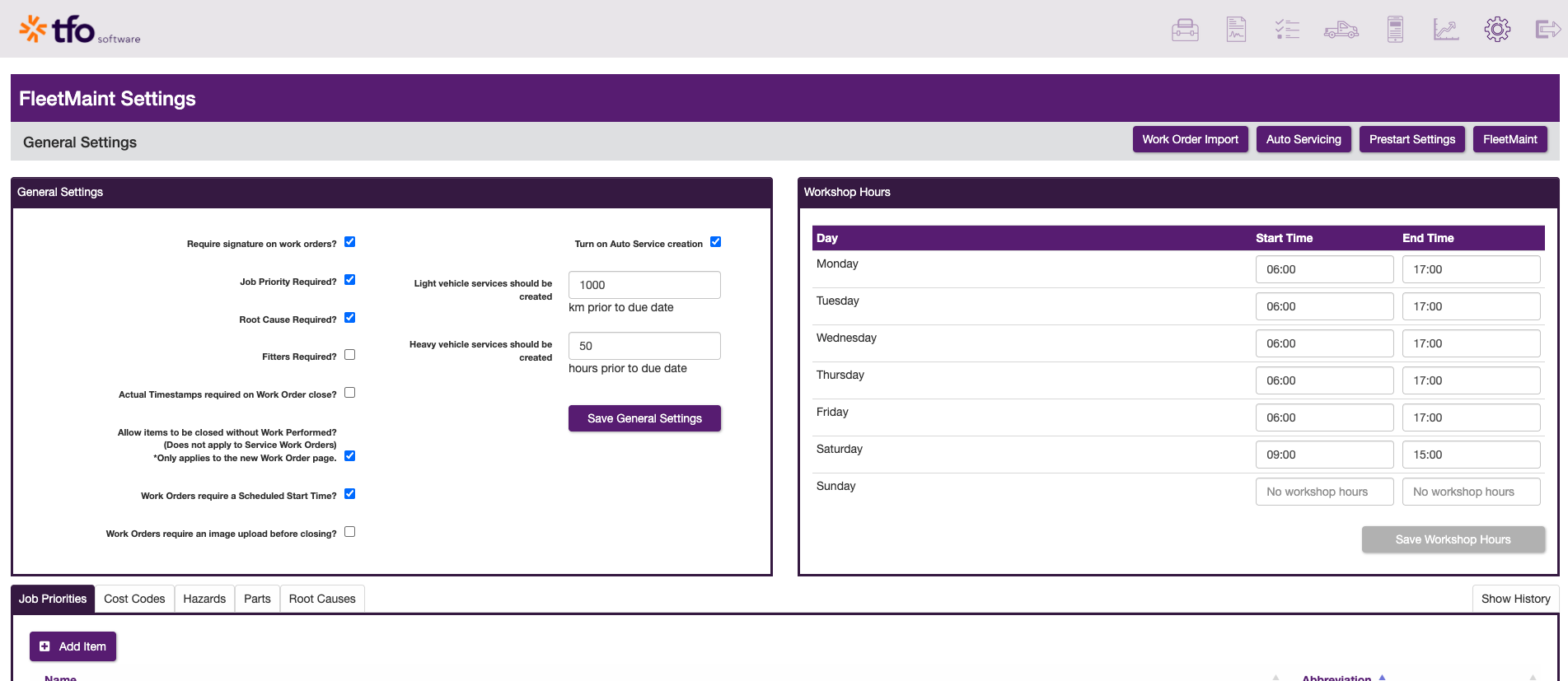Click the light vehicle km field showing 1000
Screen dimensions: 1568x681
(x=644, y=285)
